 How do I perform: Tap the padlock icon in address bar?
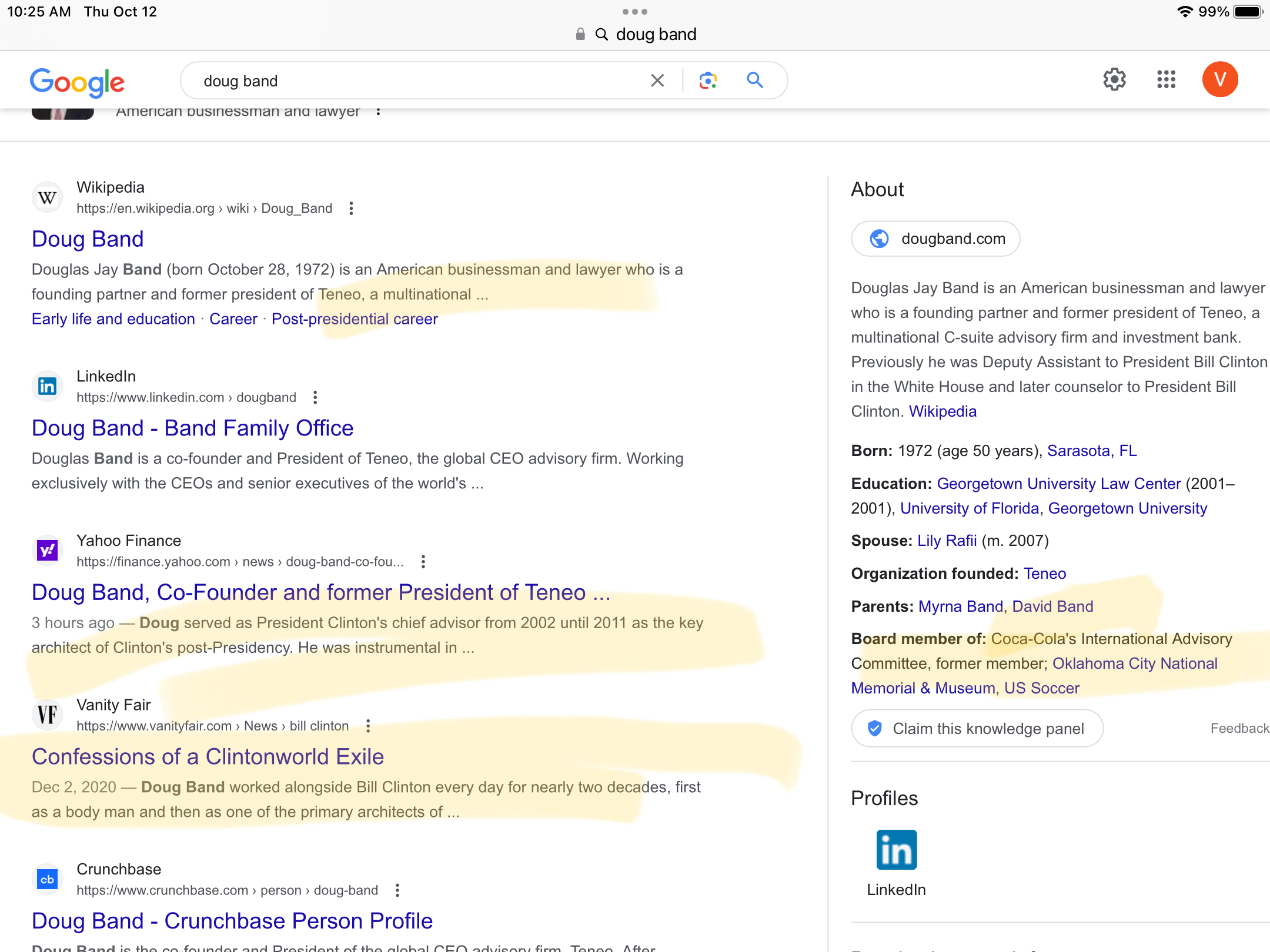tap(580, 34)
